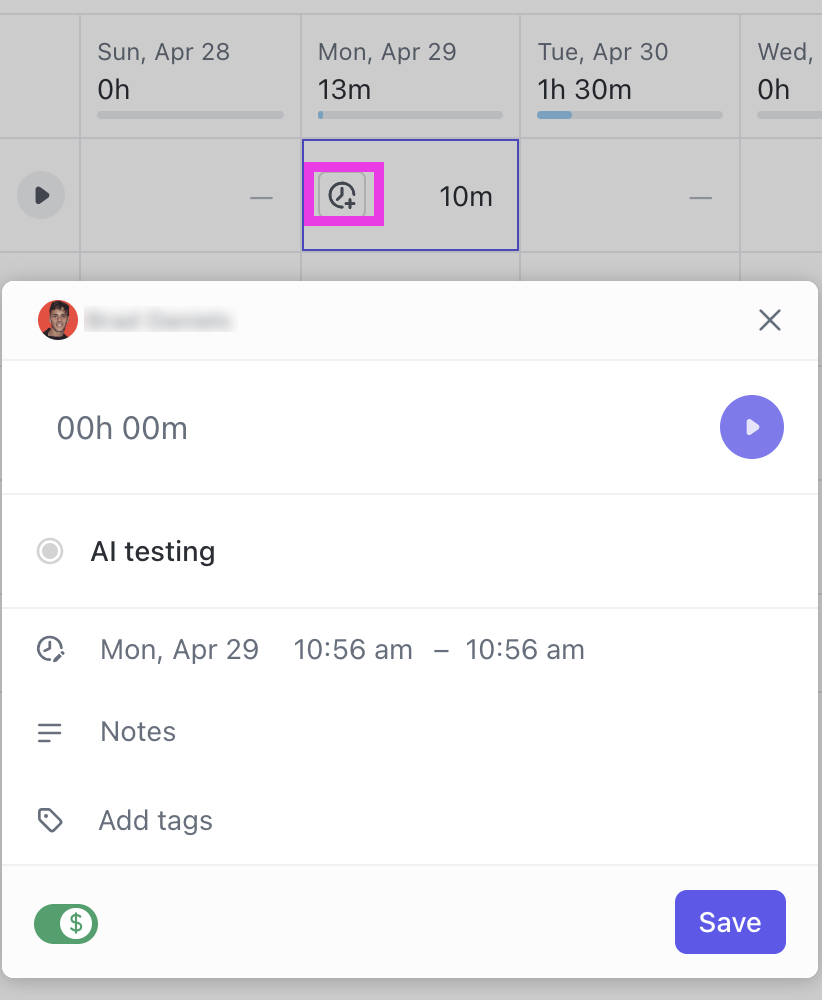822x1000 pixels.
Task: Click the Tue, Apr 30 progress bar
Action: click(x=630, y=115)
